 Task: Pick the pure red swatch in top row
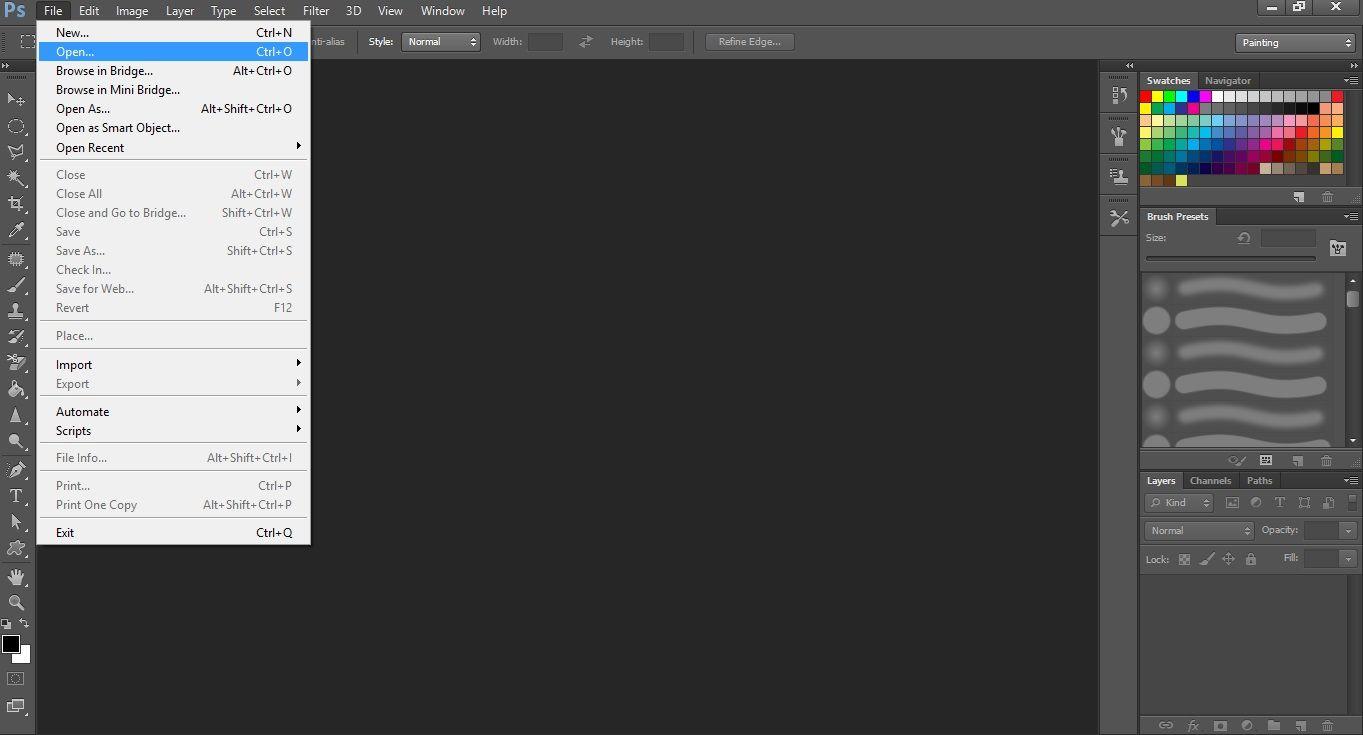coord(1146,97)
